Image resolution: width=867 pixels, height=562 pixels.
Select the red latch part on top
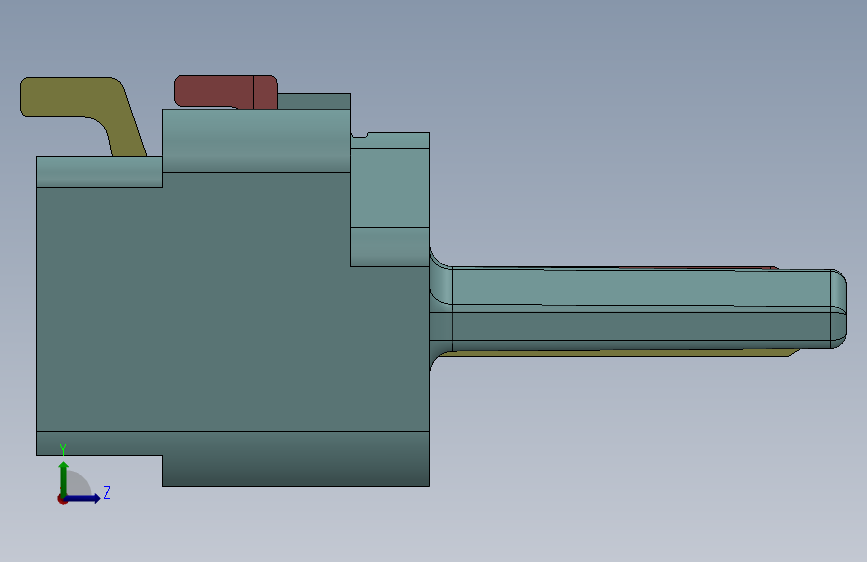(x=226, y=91)
